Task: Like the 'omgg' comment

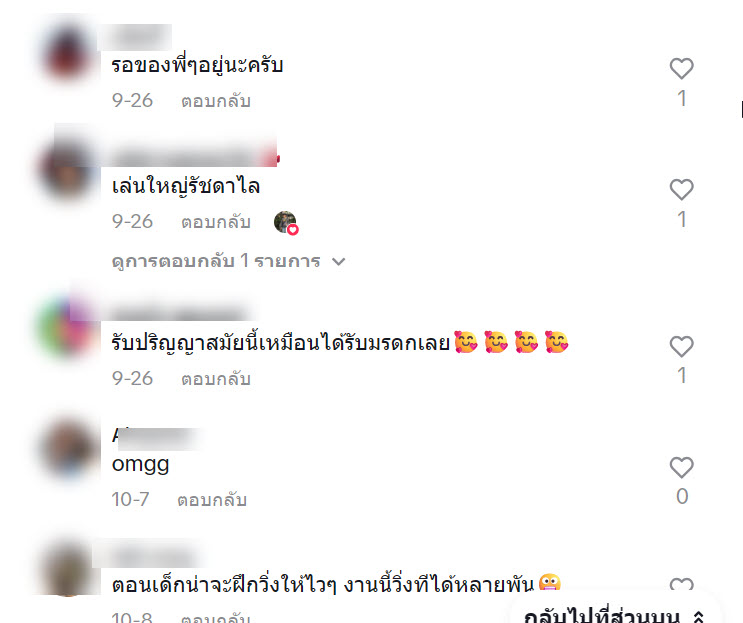Action: [x=681, y=468]
